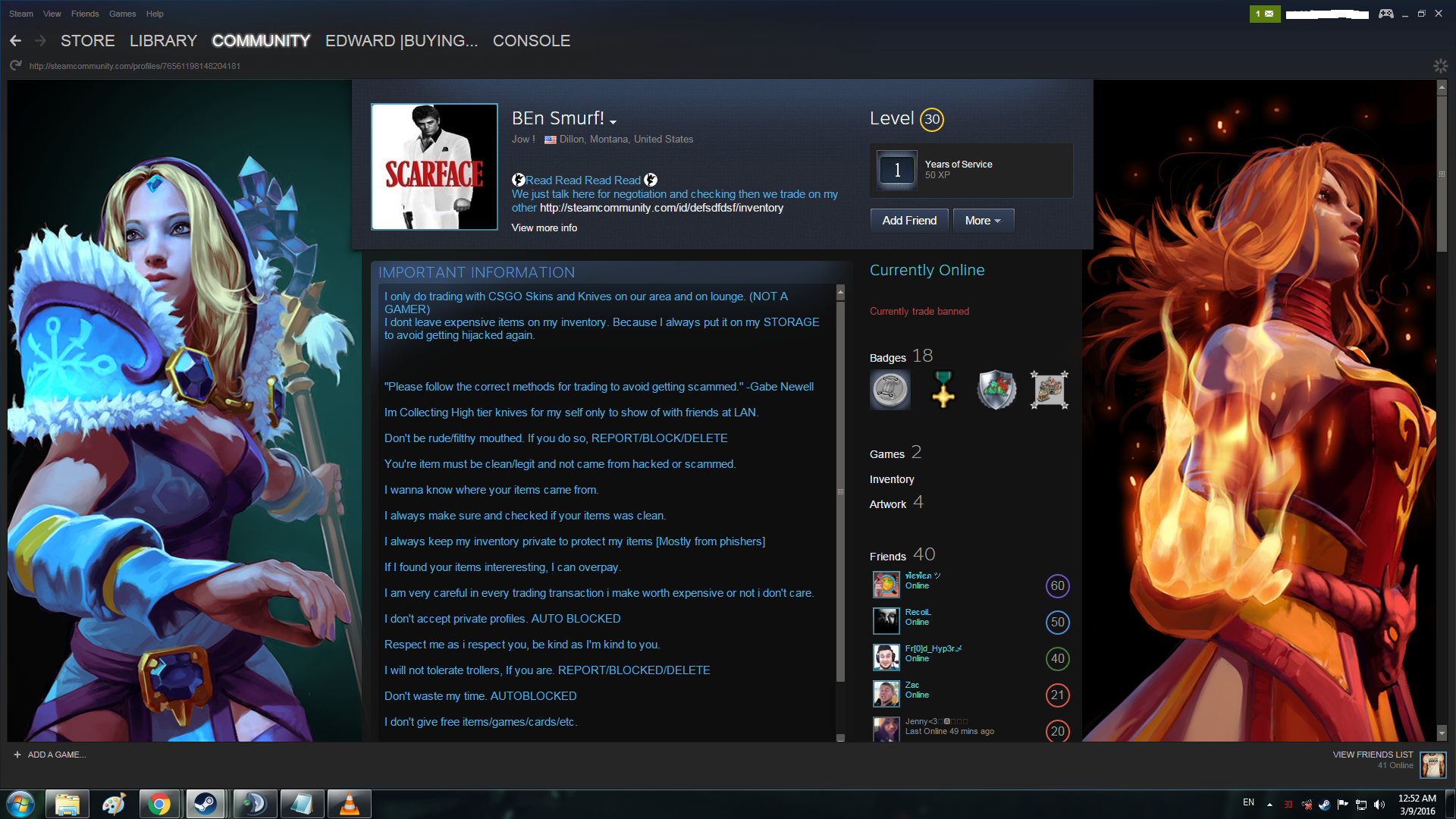Open the defsdfdsf inventory link
Image resolution: width=1456 pixels, height=819 pixels.
pyautogui.click(x=661, y=208)
